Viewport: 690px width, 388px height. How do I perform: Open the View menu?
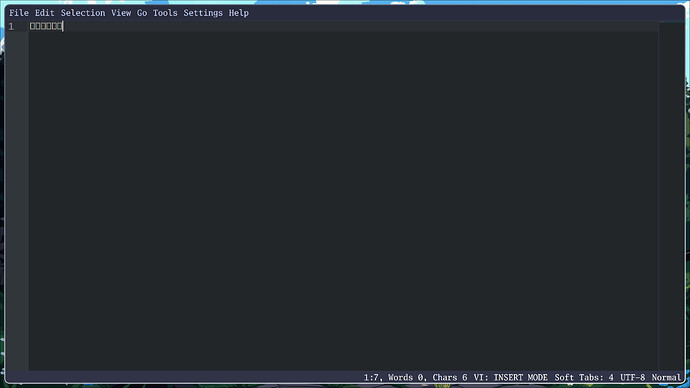121,13
